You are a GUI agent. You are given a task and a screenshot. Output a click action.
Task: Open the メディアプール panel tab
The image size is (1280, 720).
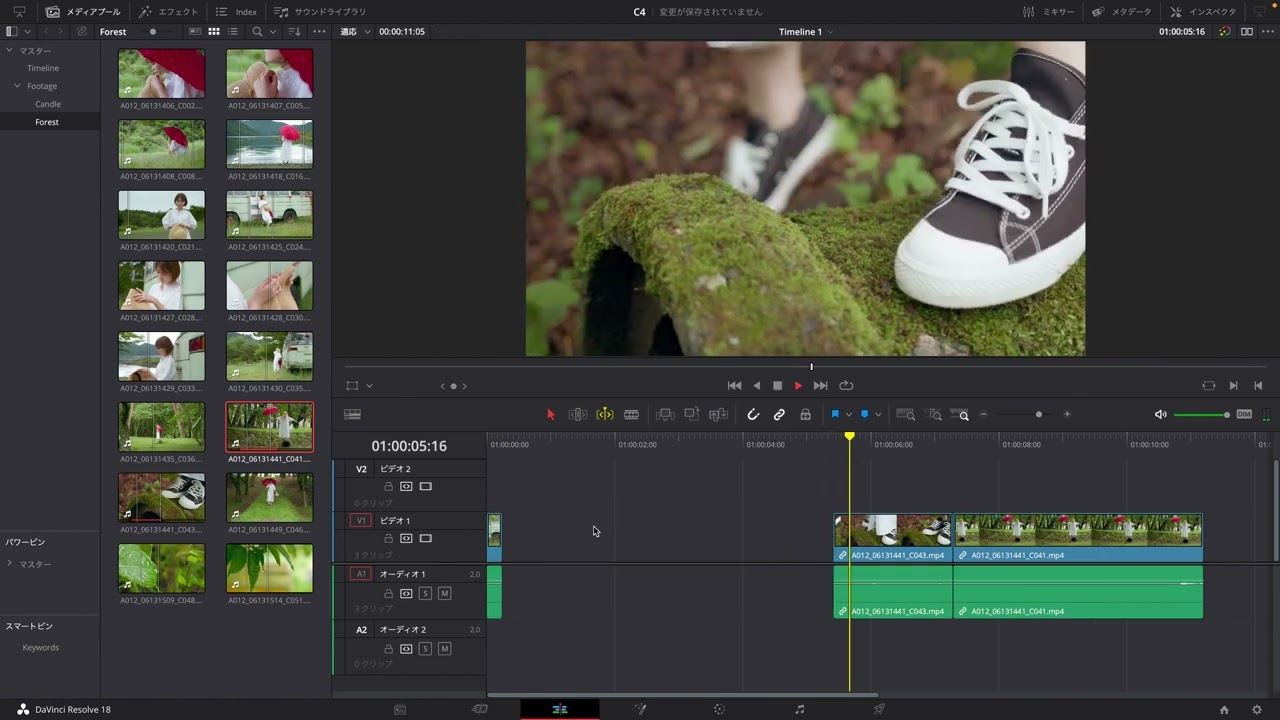(x=83, y=12)
